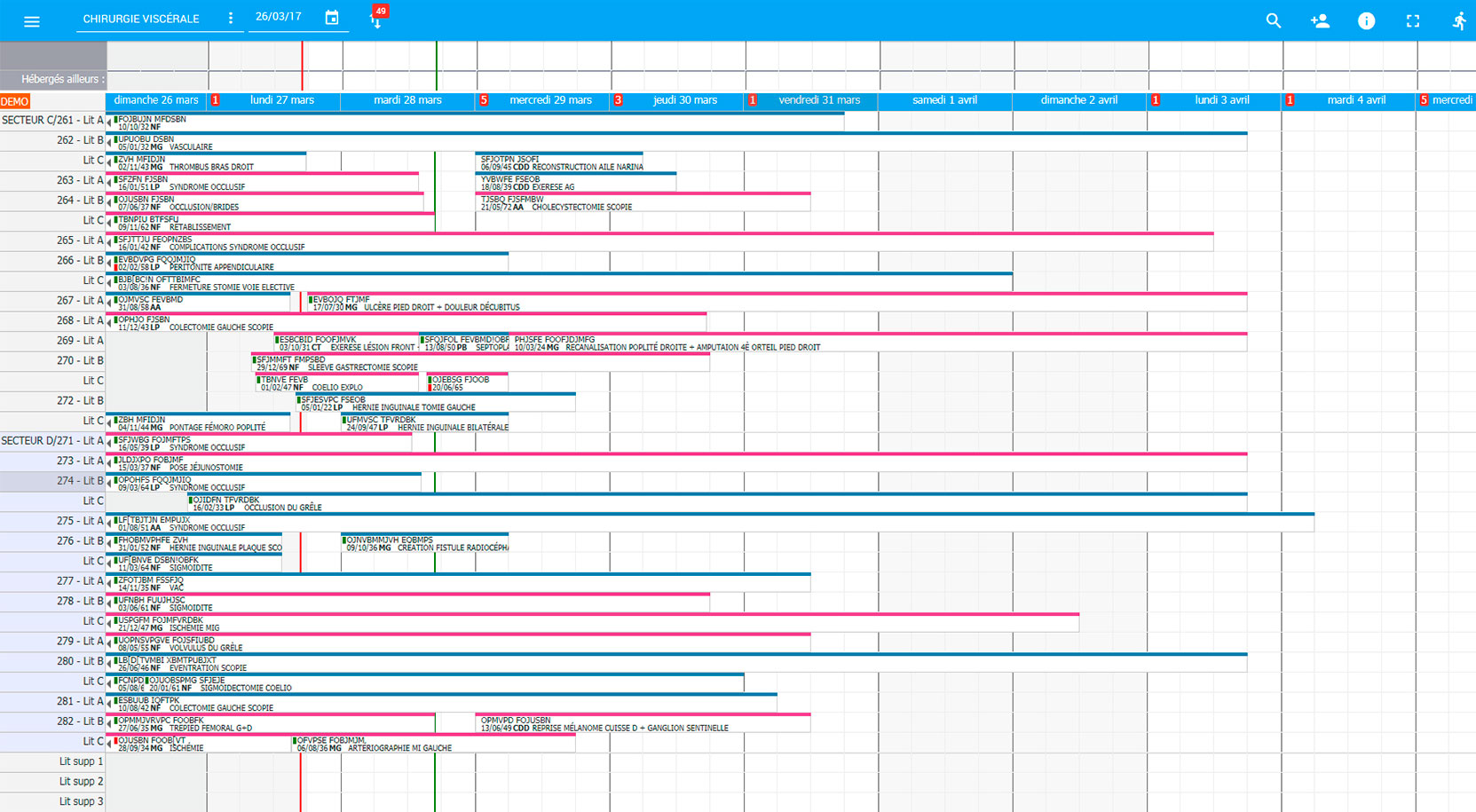Open the calendar date picker icon
Viewport: 1476px width, 812px height.
pos(332,18)
